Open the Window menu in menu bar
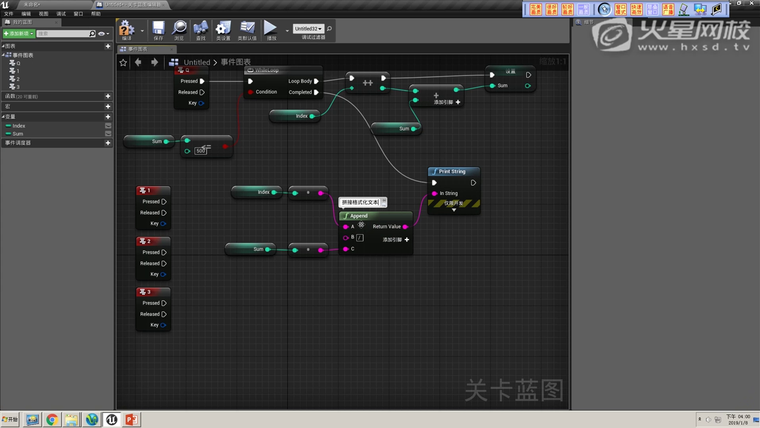Image resolution: width=760 pixels, height=428 pixels. coord(78,14)
